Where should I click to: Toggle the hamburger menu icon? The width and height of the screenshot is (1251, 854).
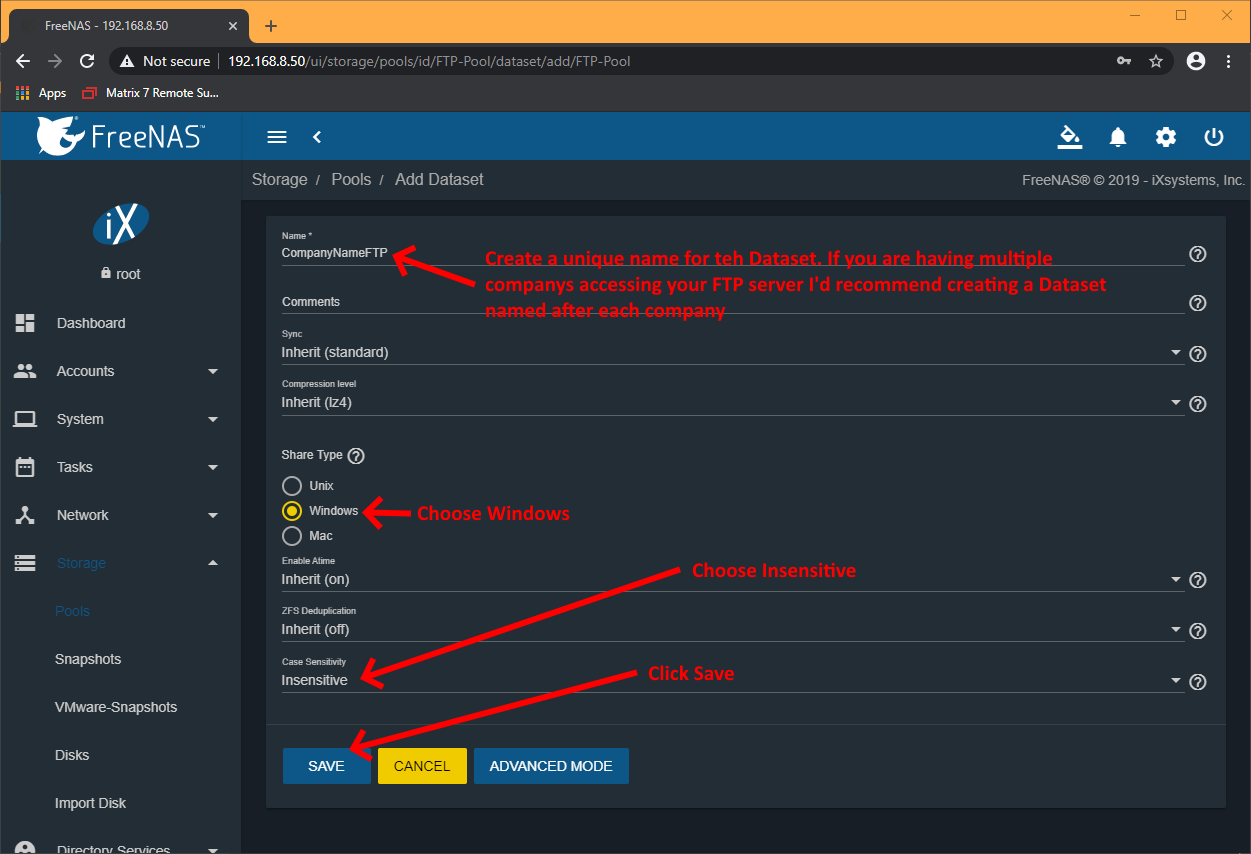277,137
